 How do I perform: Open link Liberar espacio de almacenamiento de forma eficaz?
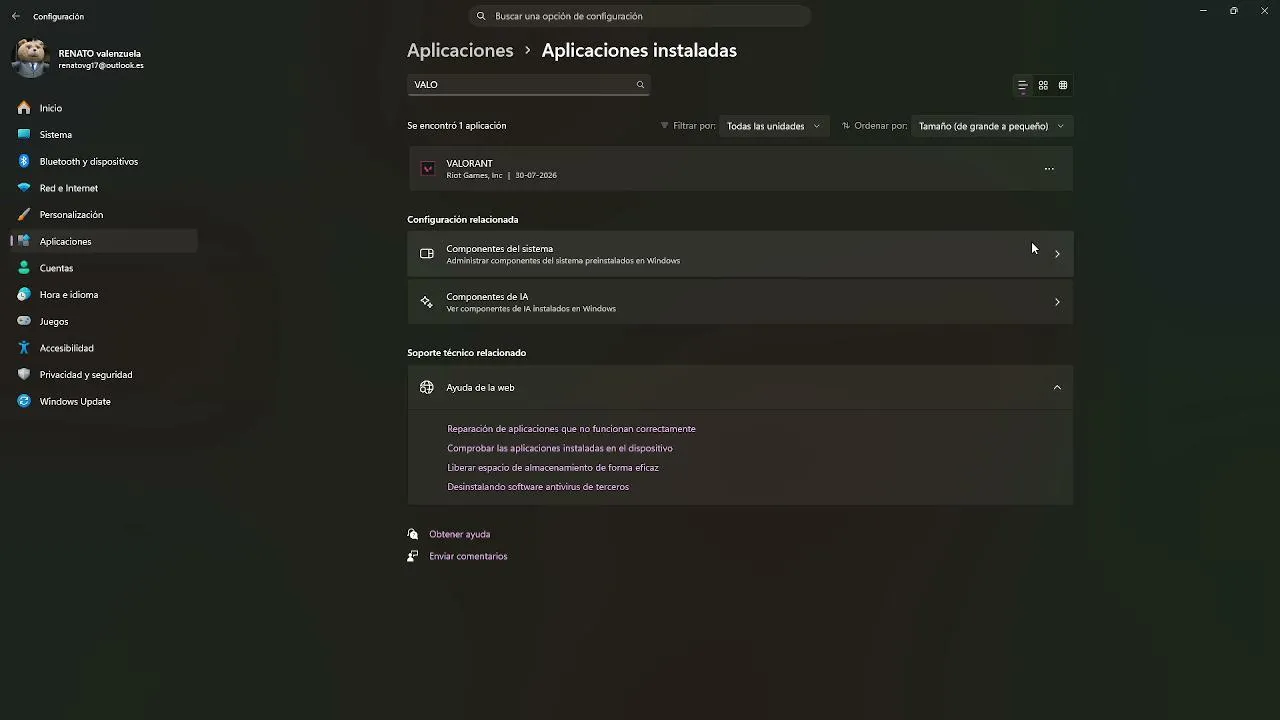553,468
